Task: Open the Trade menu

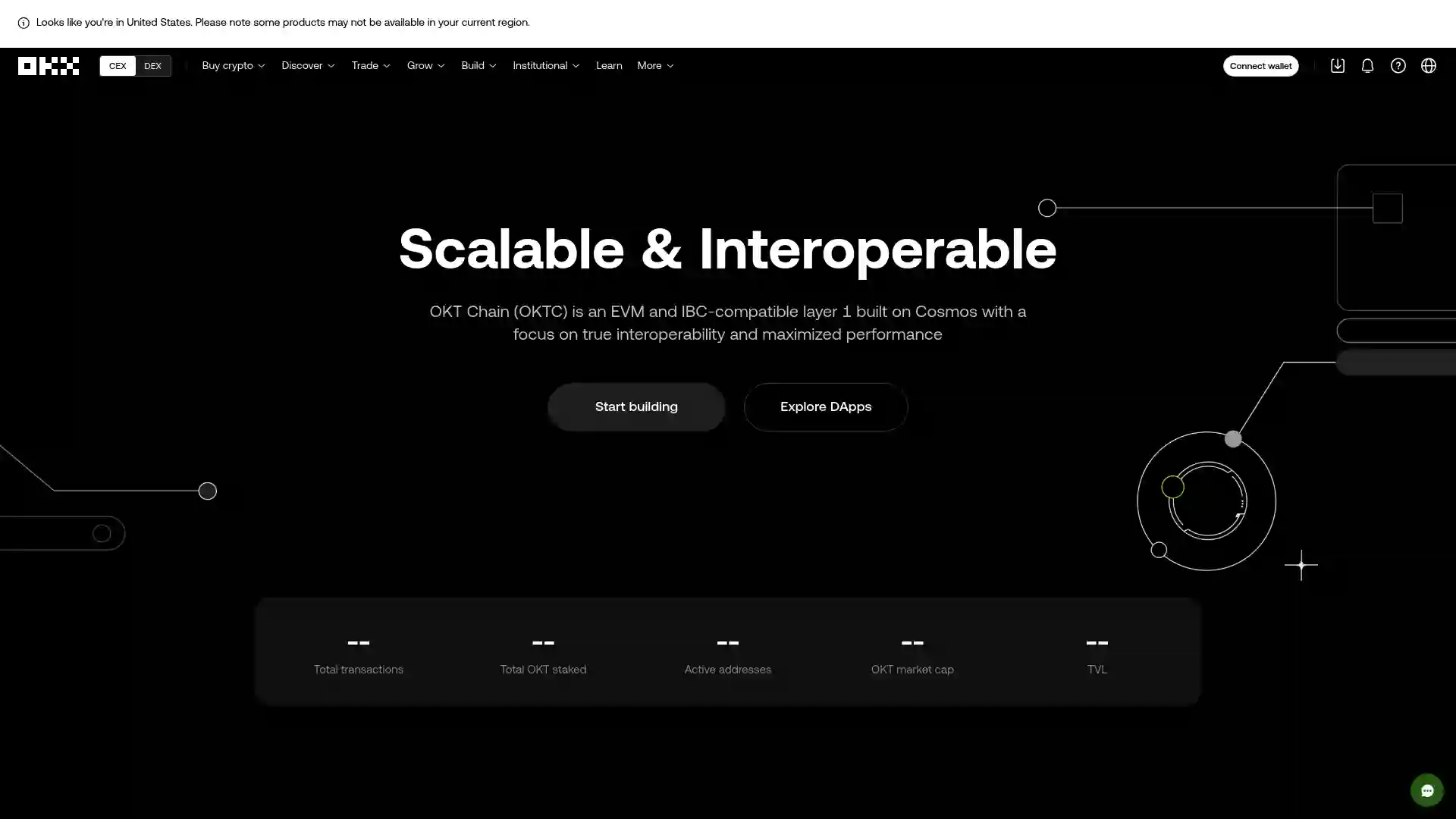Action: click(370, 65)
